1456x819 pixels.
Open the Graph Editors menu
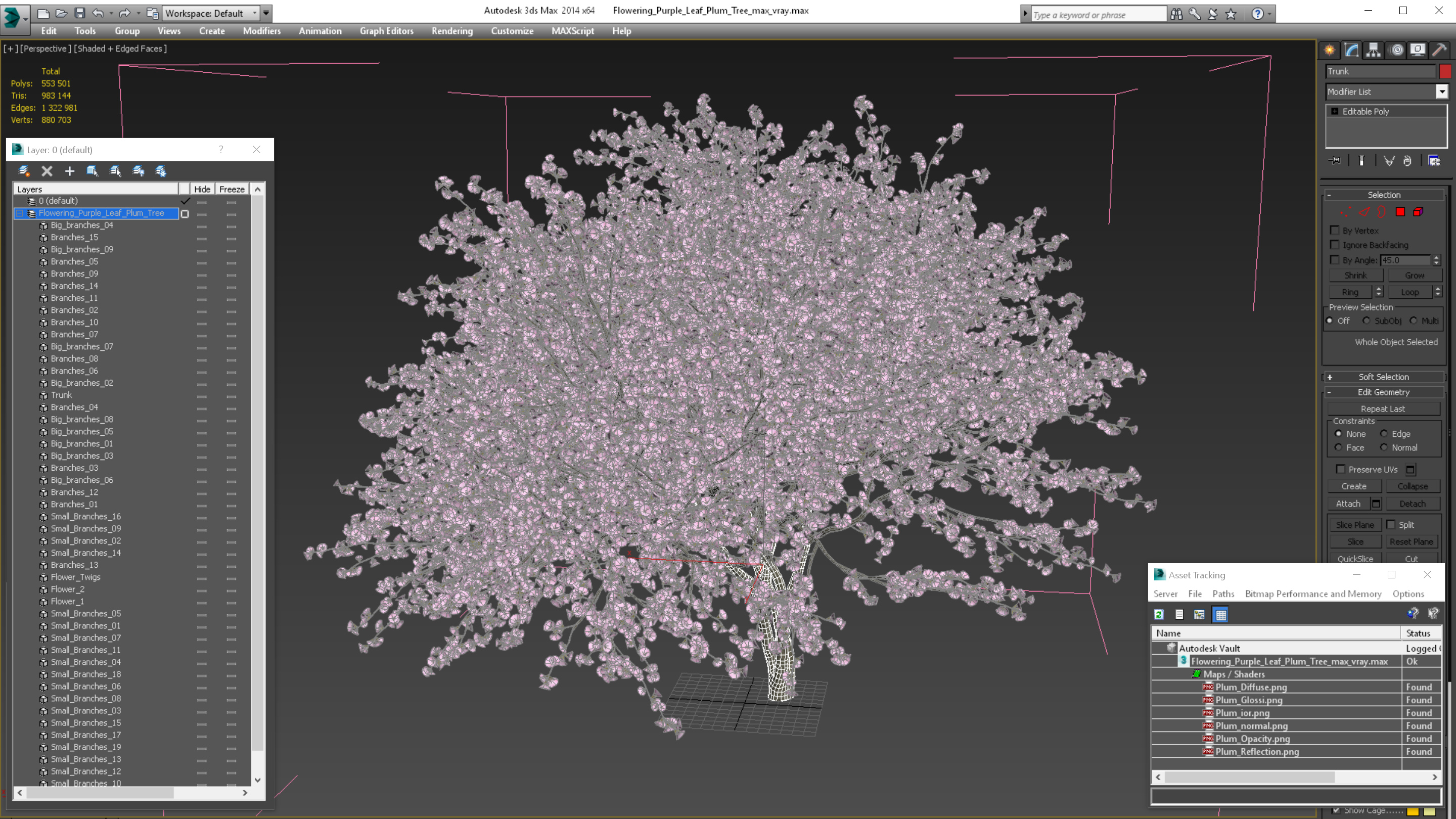[387, 31]
